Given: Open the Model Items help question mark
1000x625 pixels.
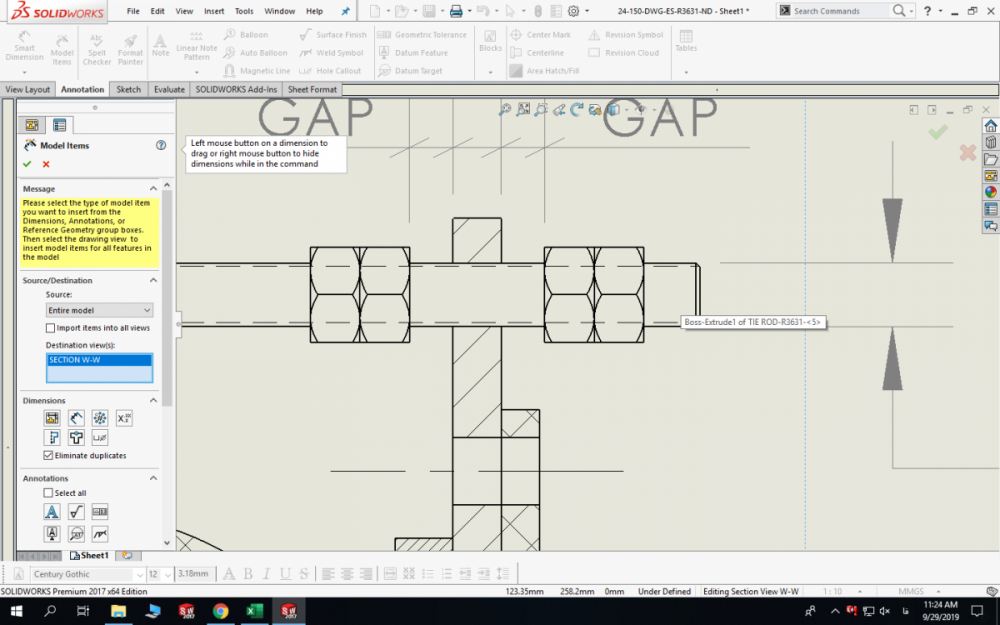Looking at the screenshot, I should click(161, 145).
